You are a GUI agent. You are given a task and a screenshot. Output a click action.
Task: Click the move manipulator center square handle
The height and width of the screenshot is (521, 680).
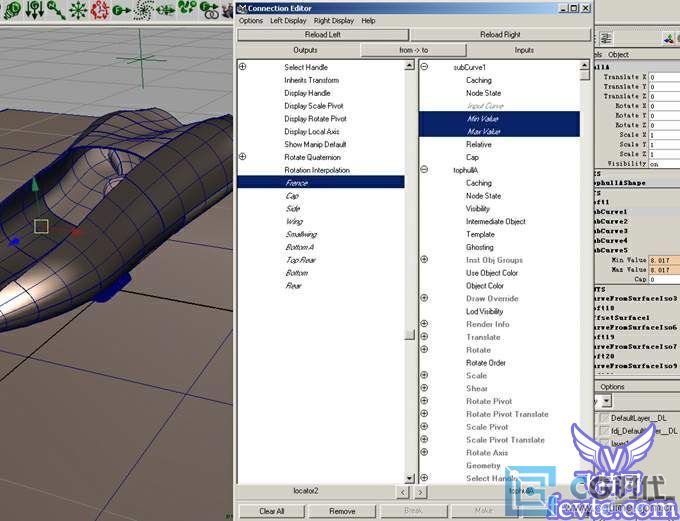(41, 226)
